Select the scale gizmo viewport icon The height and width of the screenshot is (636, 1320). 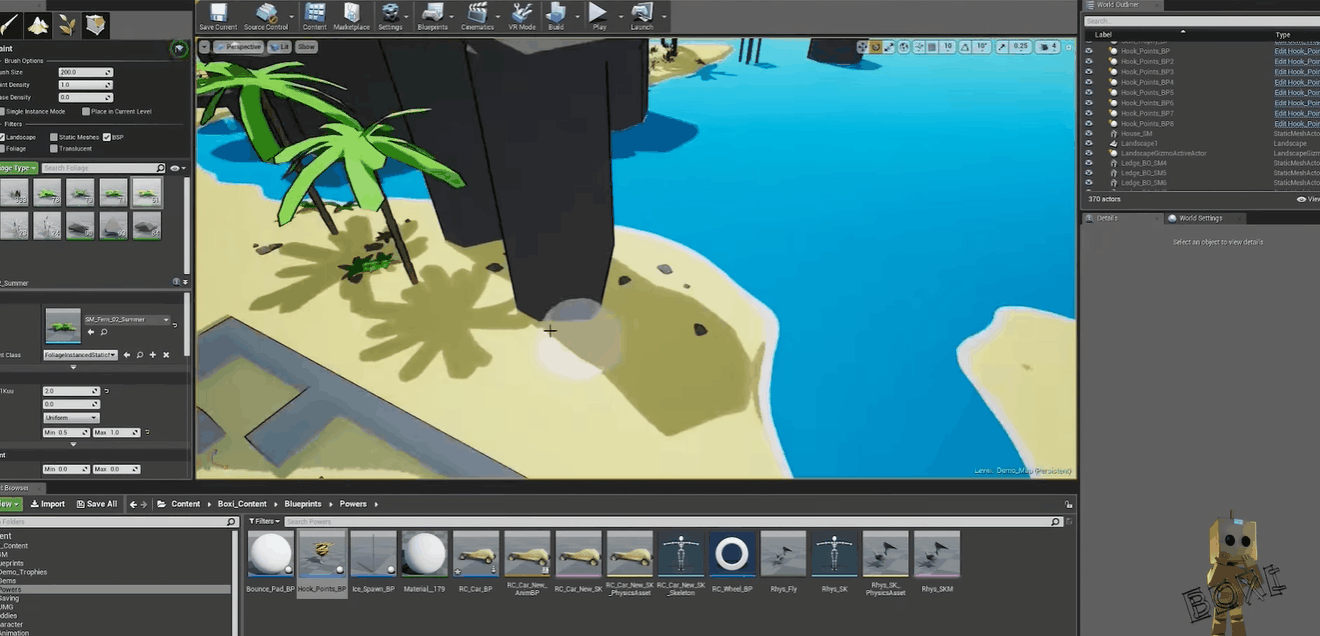889,47
